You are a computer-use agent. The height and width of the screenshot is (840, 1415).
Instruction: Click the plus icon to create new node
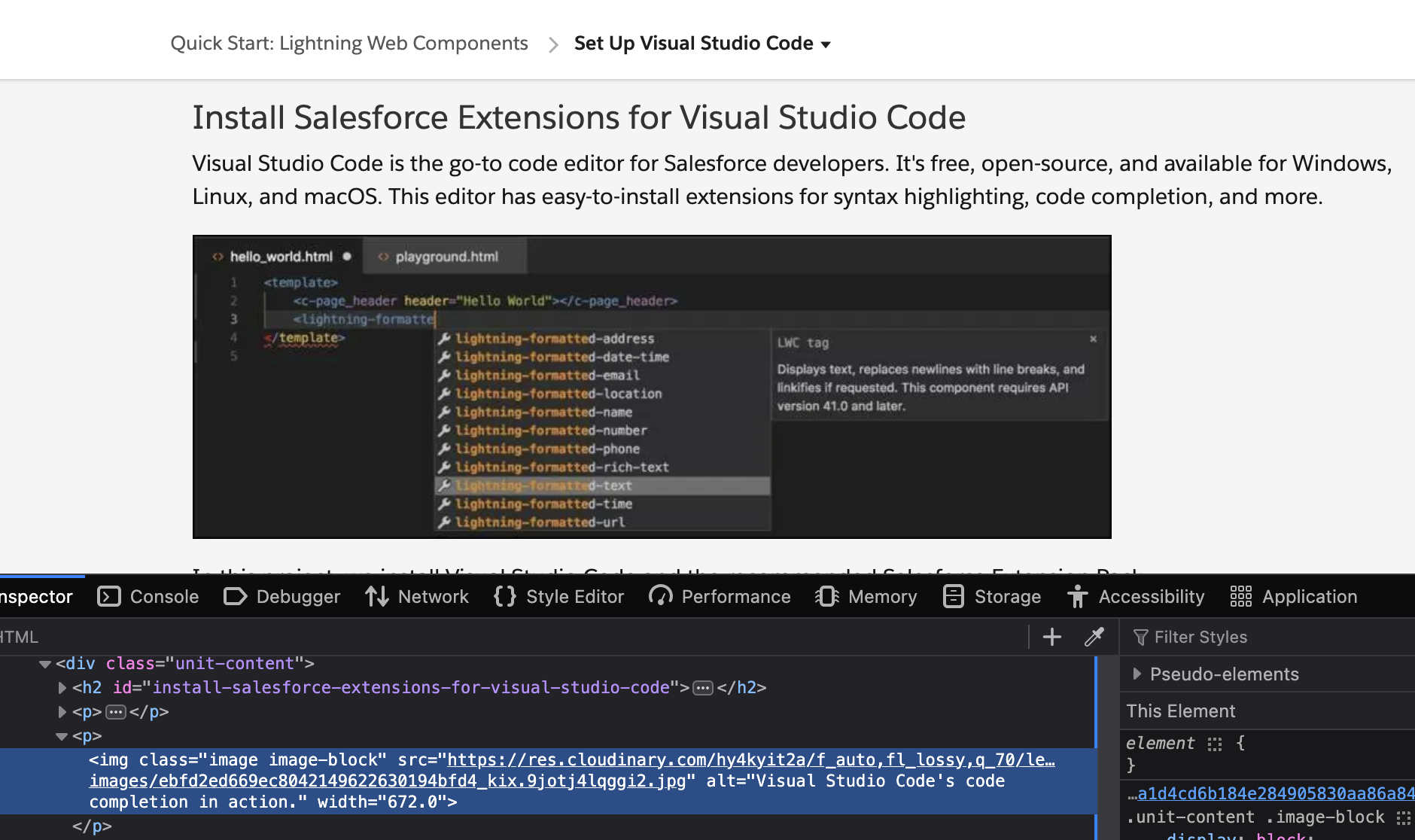(1051, 638)
